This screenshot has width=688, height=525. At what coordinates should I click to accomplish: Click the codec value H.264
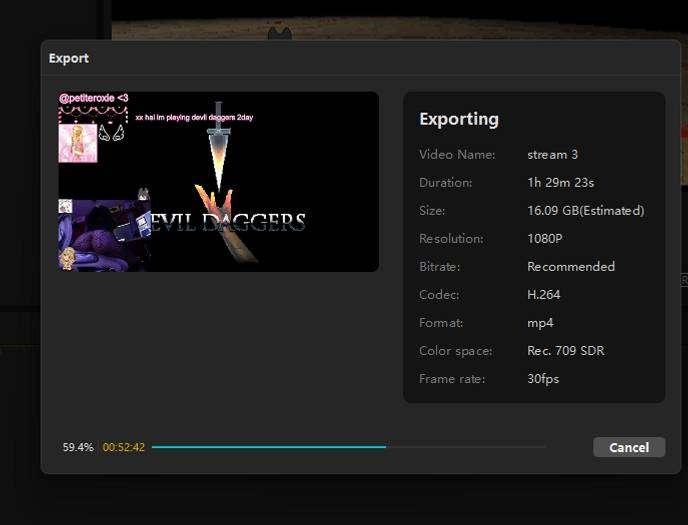[x=544, y=295]
